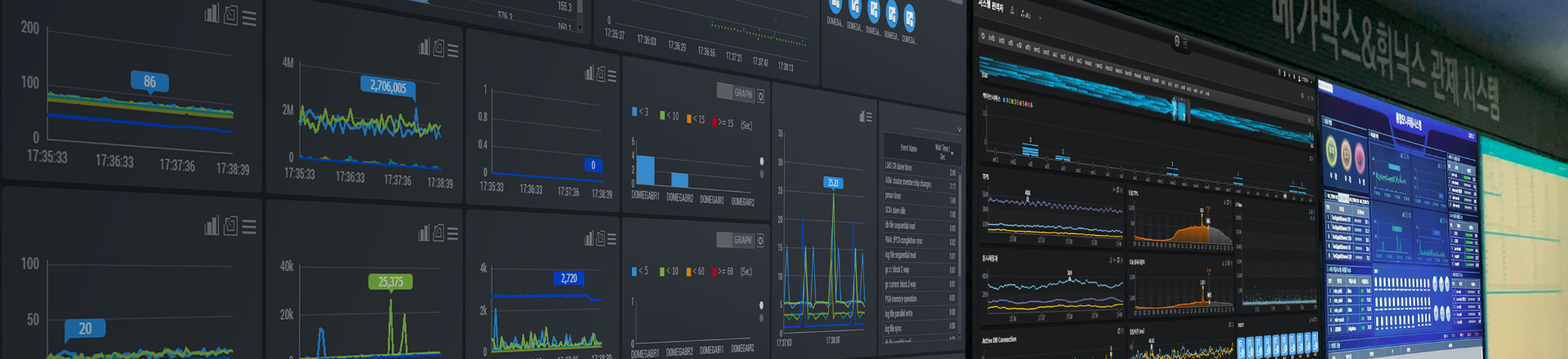The image size is (1568, 359).
Task: Click the 2,706,005 data tooltip marker
Action: [388, 87]
